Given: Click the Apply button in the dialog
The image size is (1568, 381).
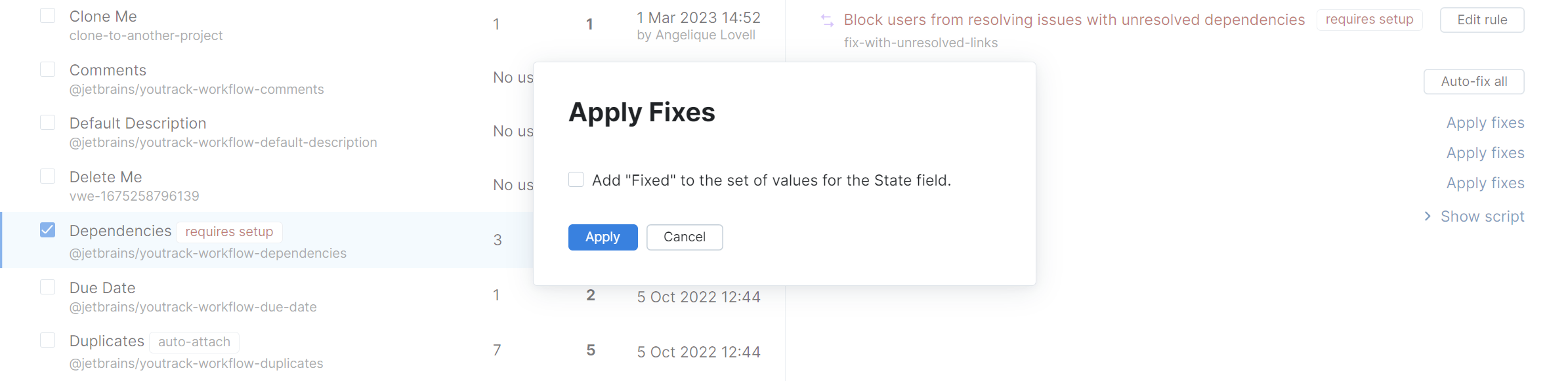Looking at the screenshot, I should [x=602, y=237].
